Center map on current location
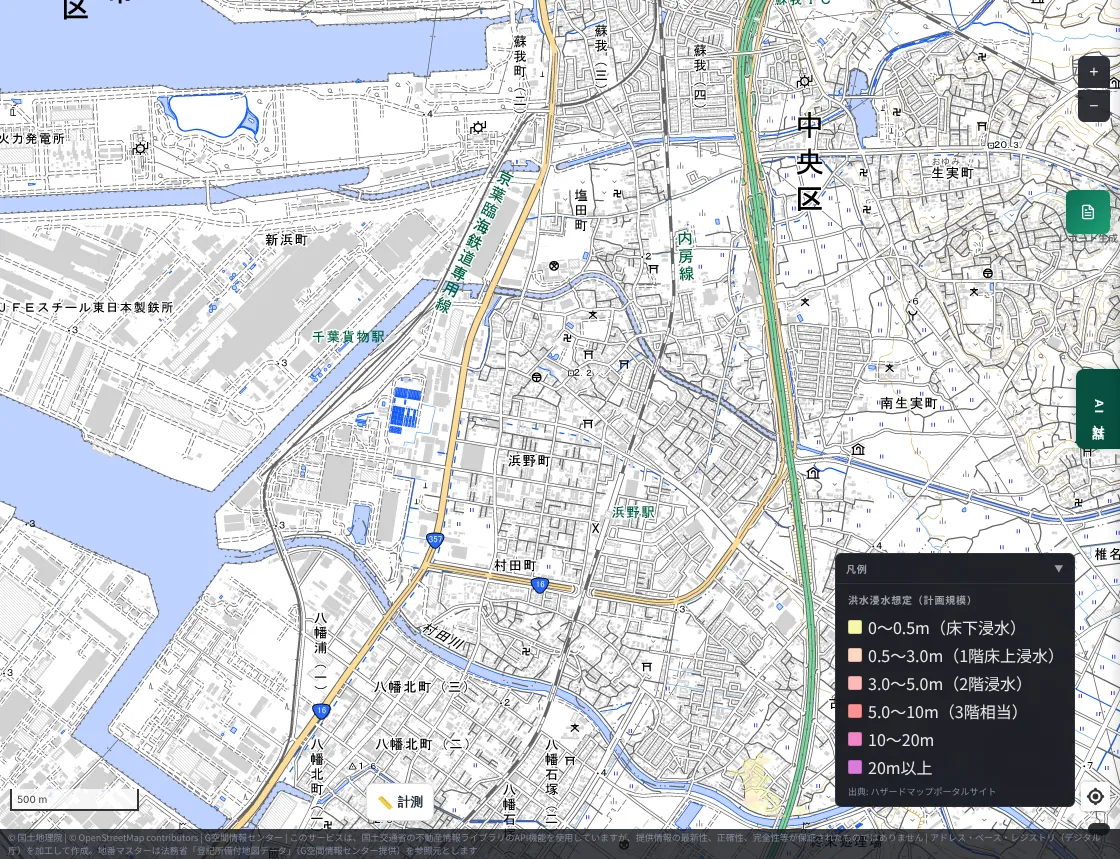Viewport: 1120px width, 859px height. point(1096,796)
